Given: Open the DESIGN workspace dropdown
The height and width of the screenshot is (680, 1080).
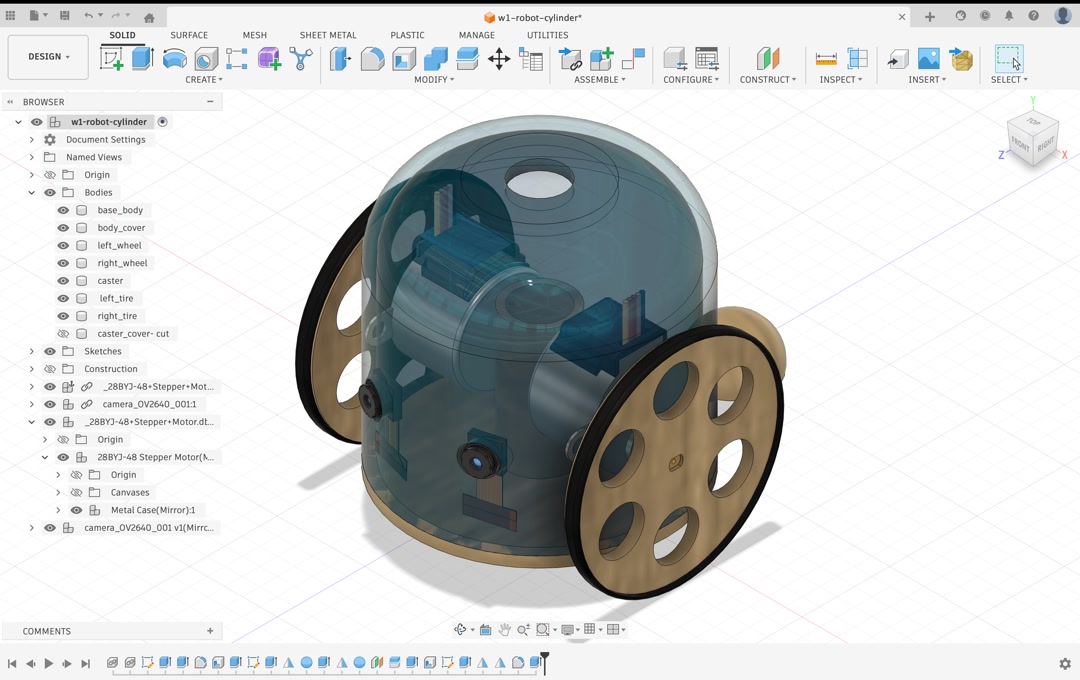Looking at the screenshot, I should [x=48, y=57].
